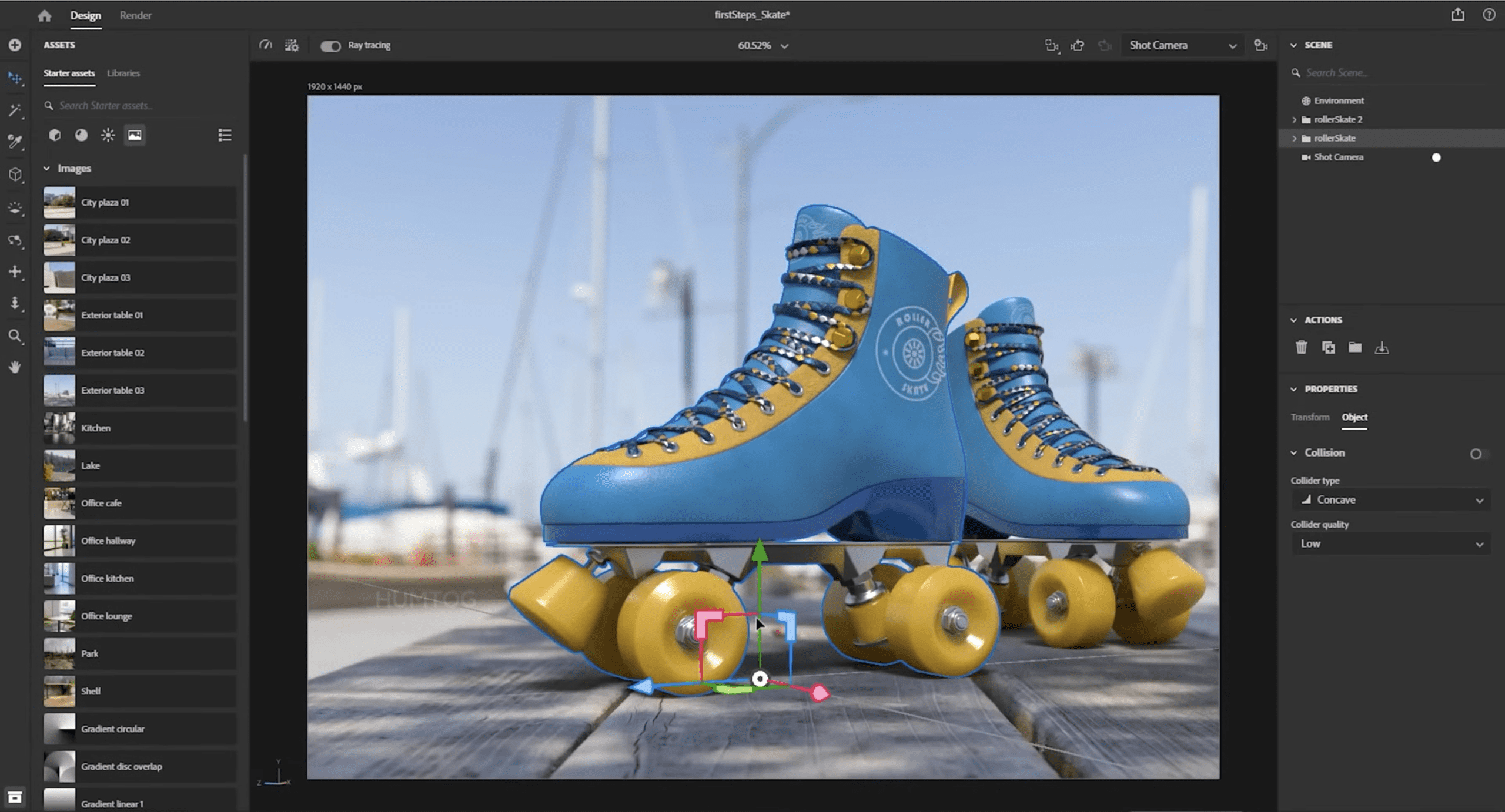Click the Zoom tool in left toolbar
1505x812 pixels.
click(15, 336)
